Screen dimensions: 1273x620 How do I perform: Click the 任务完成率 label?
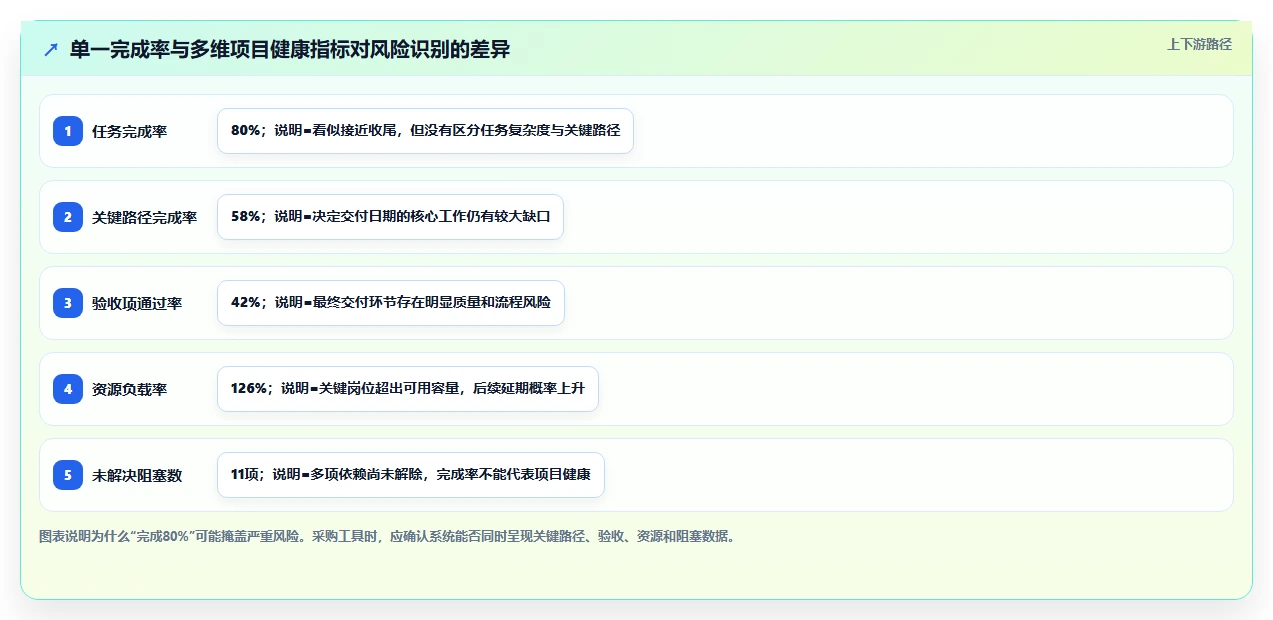tap(129, 131)
